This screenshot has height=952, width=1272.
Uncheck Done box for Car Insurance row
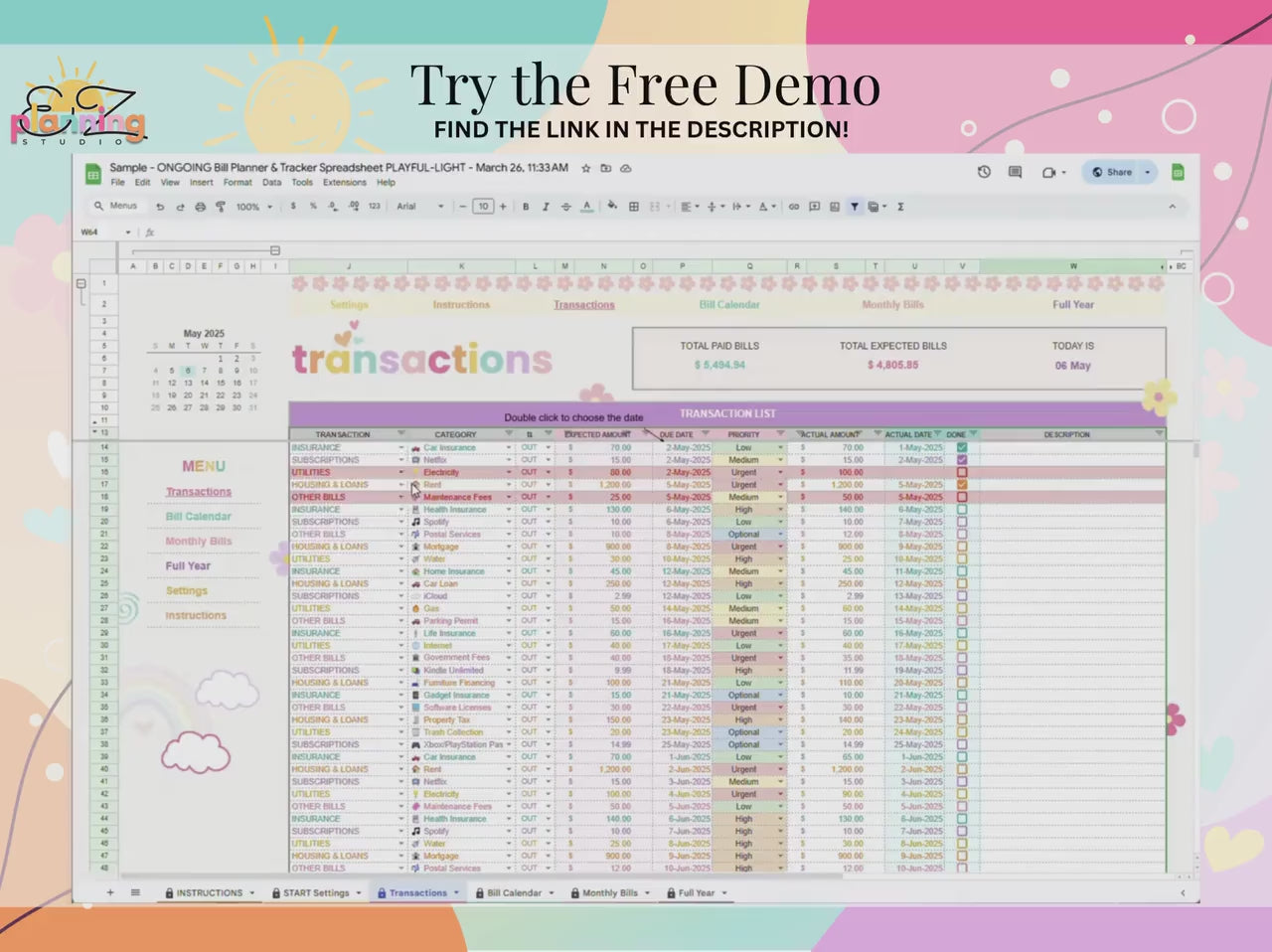pyautogui.click(x=962, y=447)
